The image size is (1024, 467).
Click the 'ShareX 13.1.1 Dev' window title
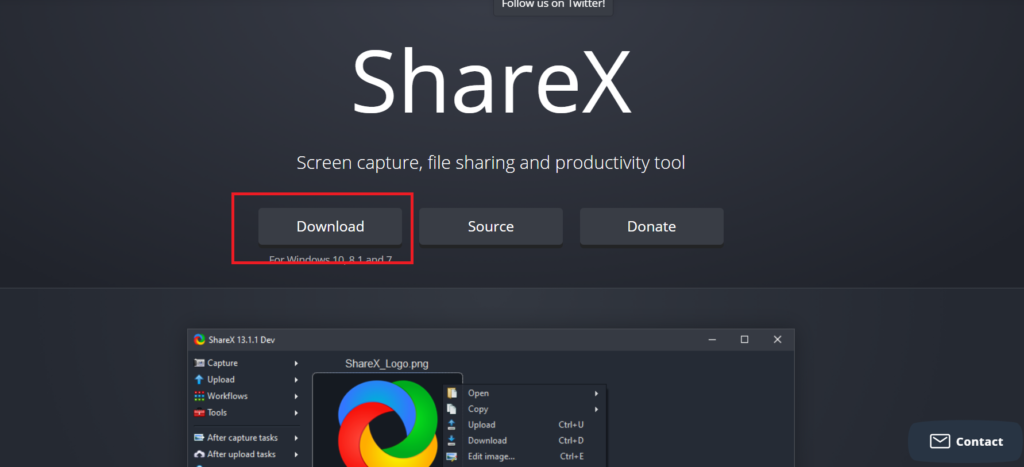click(242, 340)
